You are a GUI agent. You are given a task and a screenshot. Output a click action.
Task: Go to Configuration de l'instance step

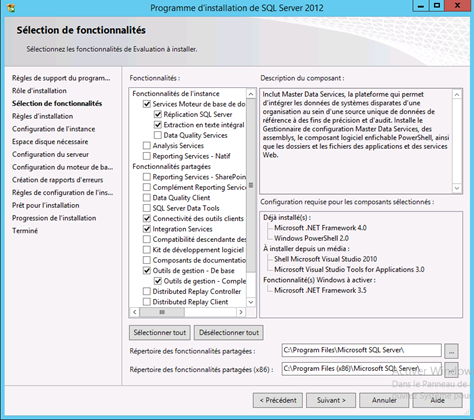click(53, 129)
